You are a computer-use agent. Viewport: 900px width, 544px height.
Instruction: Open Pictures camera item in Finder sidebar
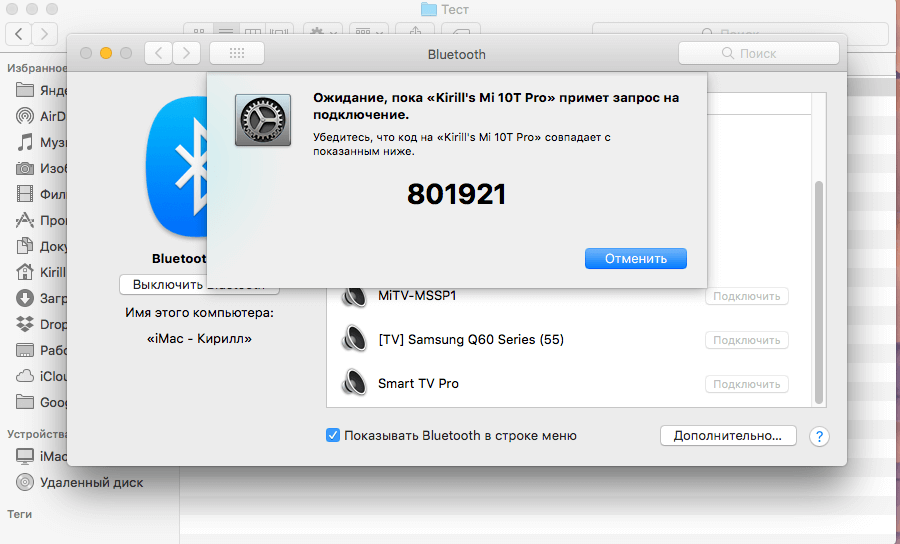click(x=40, y=169)
